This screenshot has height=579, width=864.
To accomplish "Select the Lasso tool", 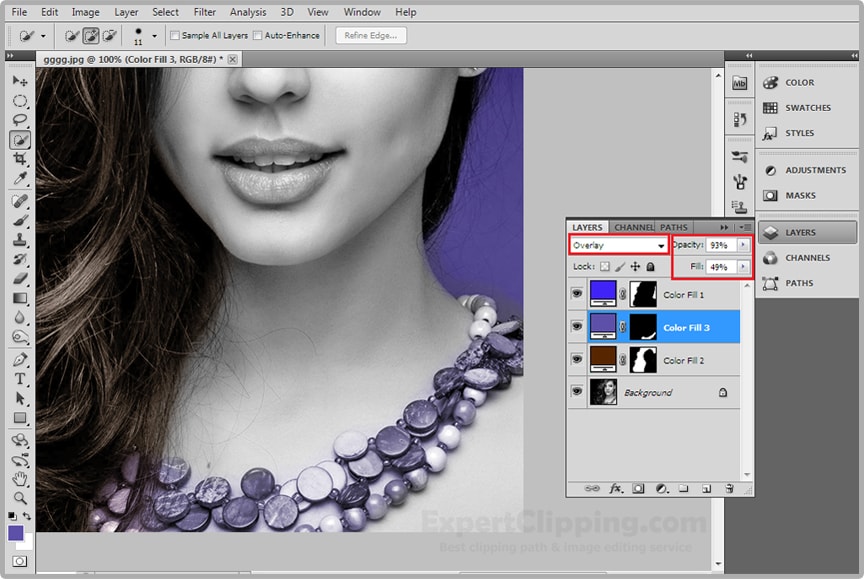I will [x=20, y=120].
